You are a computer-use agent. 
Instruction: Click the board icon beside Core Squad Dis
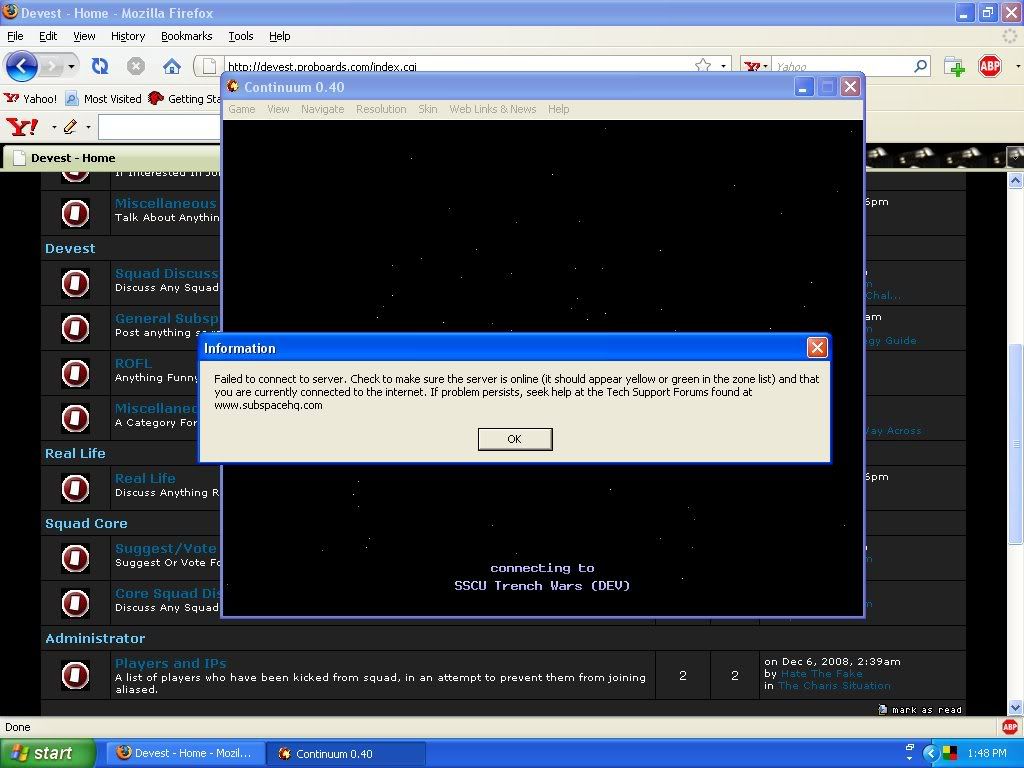point(75,603)
